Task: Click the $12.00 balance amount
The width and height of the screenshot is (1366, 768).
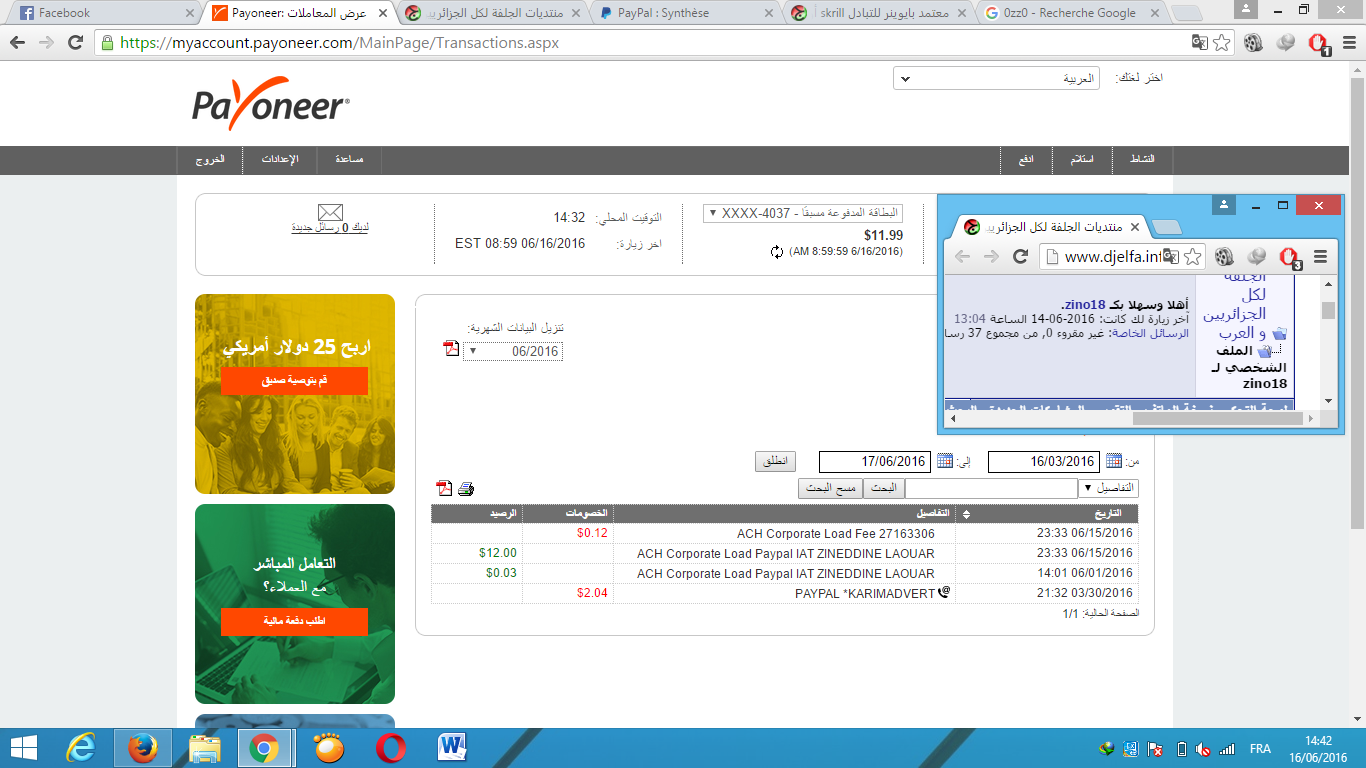Action: click(x=498, y=553)
